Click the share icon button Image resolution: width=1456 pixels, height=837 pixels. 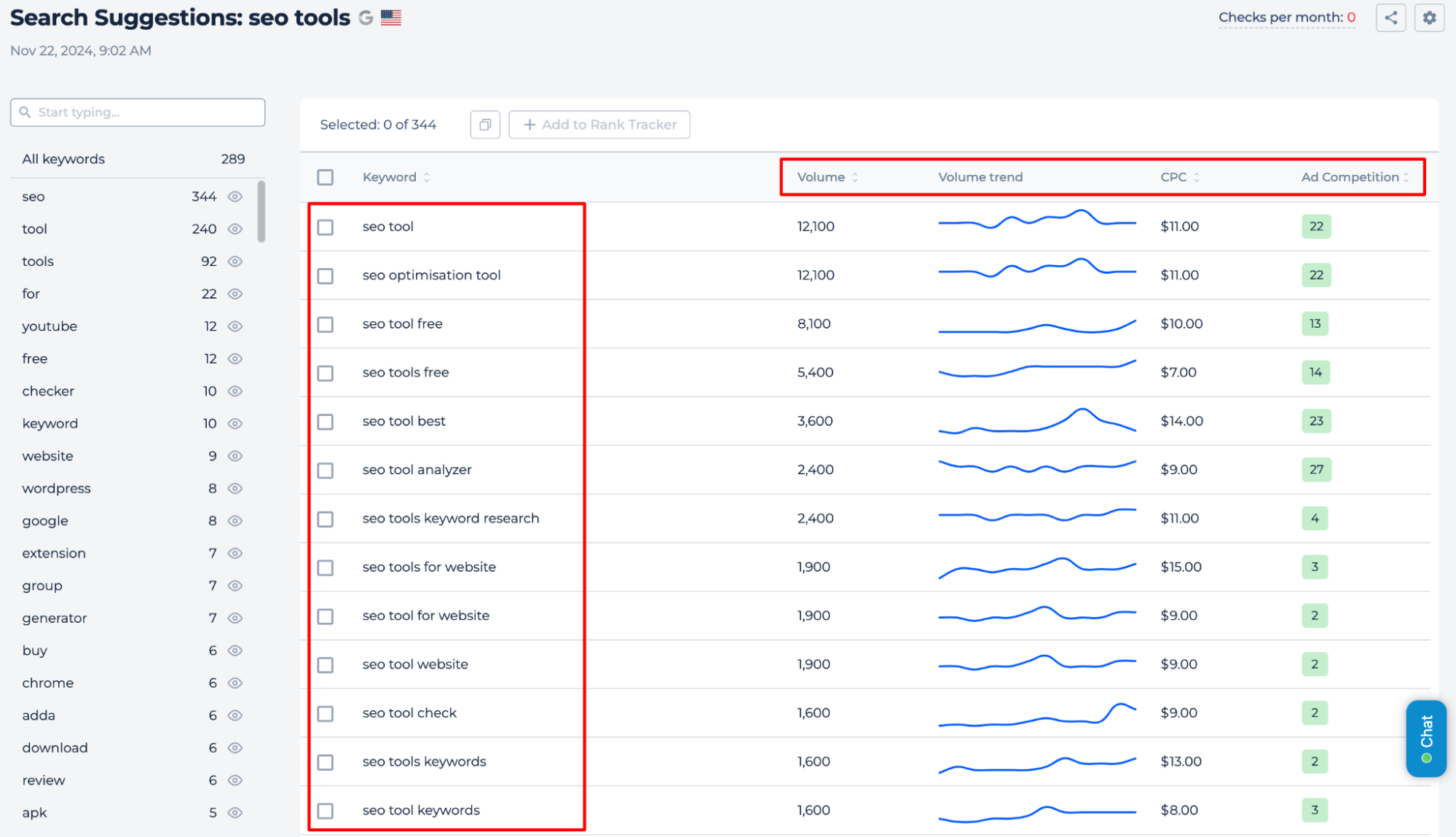tap(1390, 17)
